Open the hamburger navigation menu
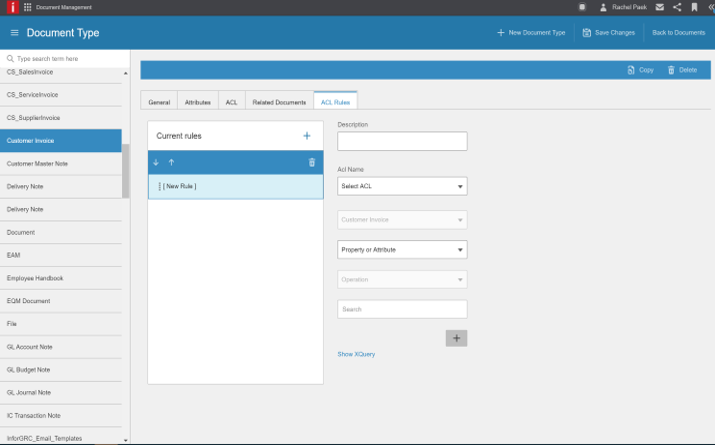The image size is (715, 445). pos(14,33)
